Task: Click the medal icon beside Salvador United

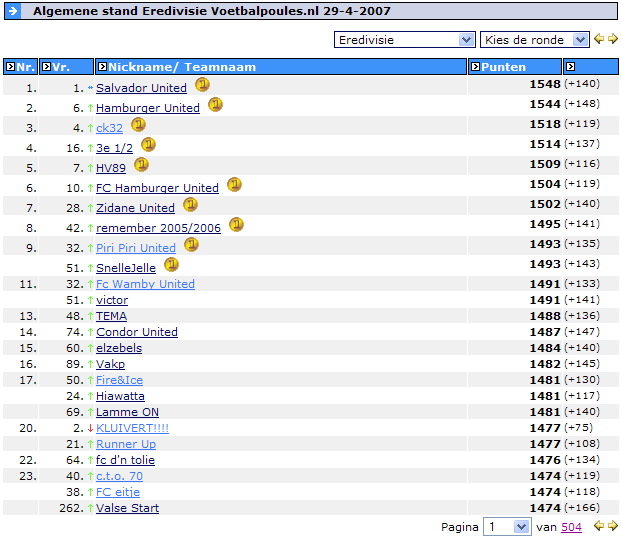Action: (202, 85)
